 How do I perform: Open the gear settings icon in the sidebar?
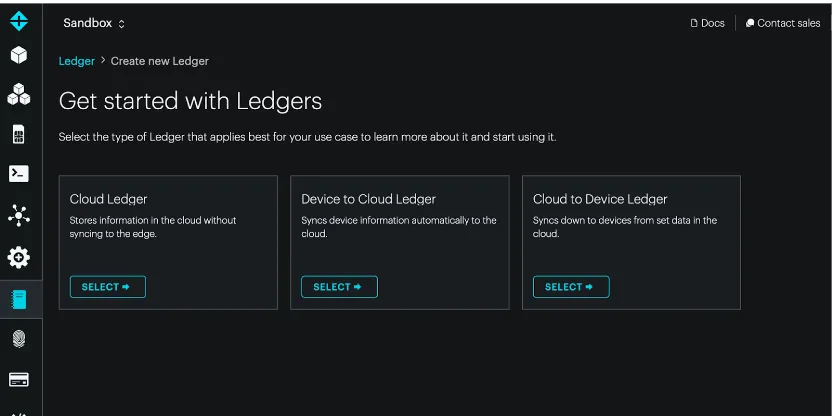(x=19, y=257)
